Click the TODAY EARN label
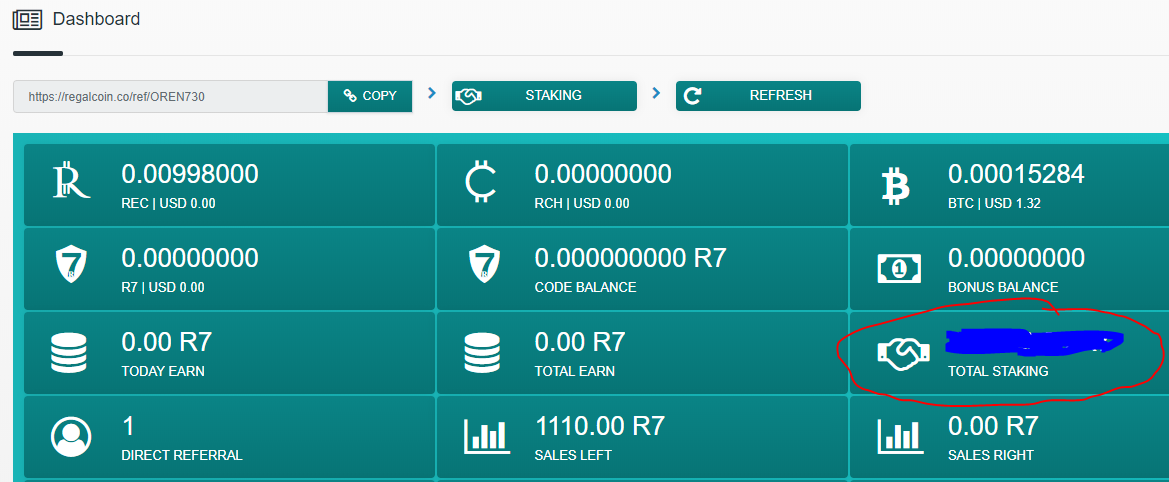Viewport: 1169px width, 482px height. tap(163, 371)
